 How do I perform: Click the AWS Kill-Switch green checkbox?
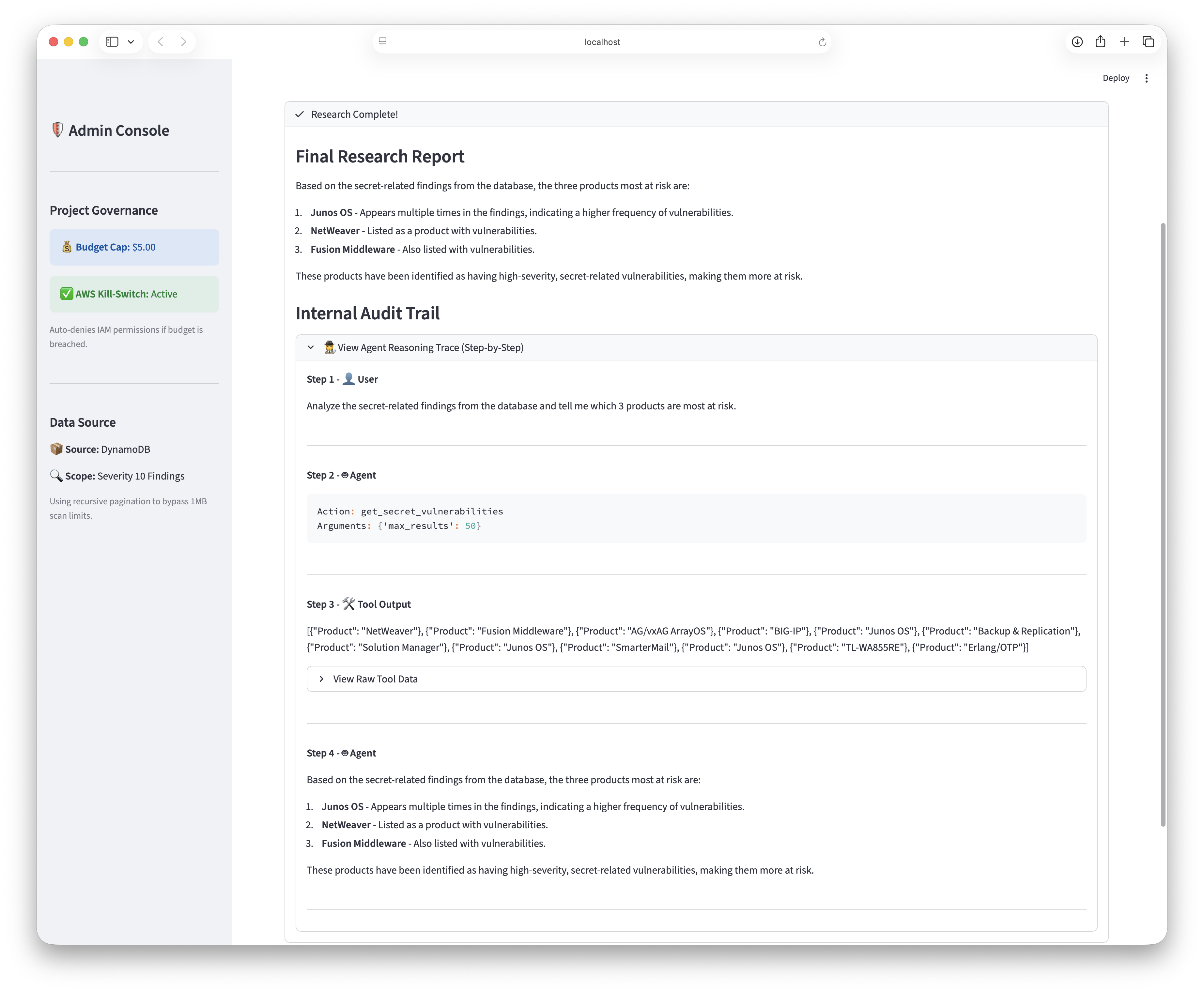click(x=66, y=294)
